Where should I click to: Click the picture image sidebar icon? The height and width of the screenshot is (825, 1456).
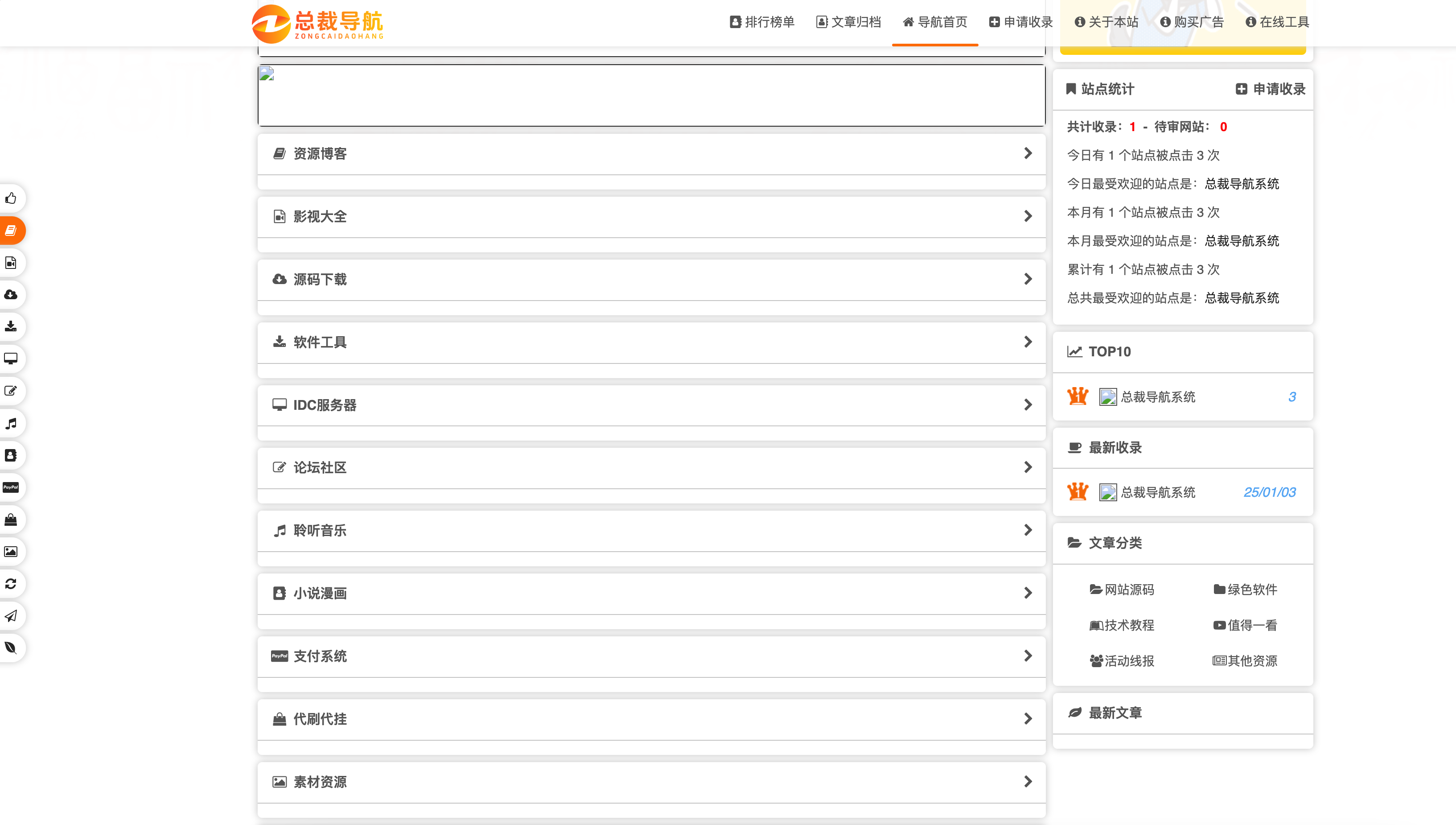pos(11,551)
